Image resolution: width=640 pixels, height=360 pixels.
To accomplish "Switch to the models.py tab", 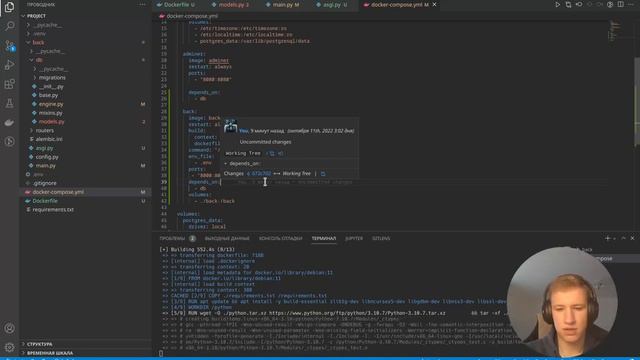I will [231, 5].
